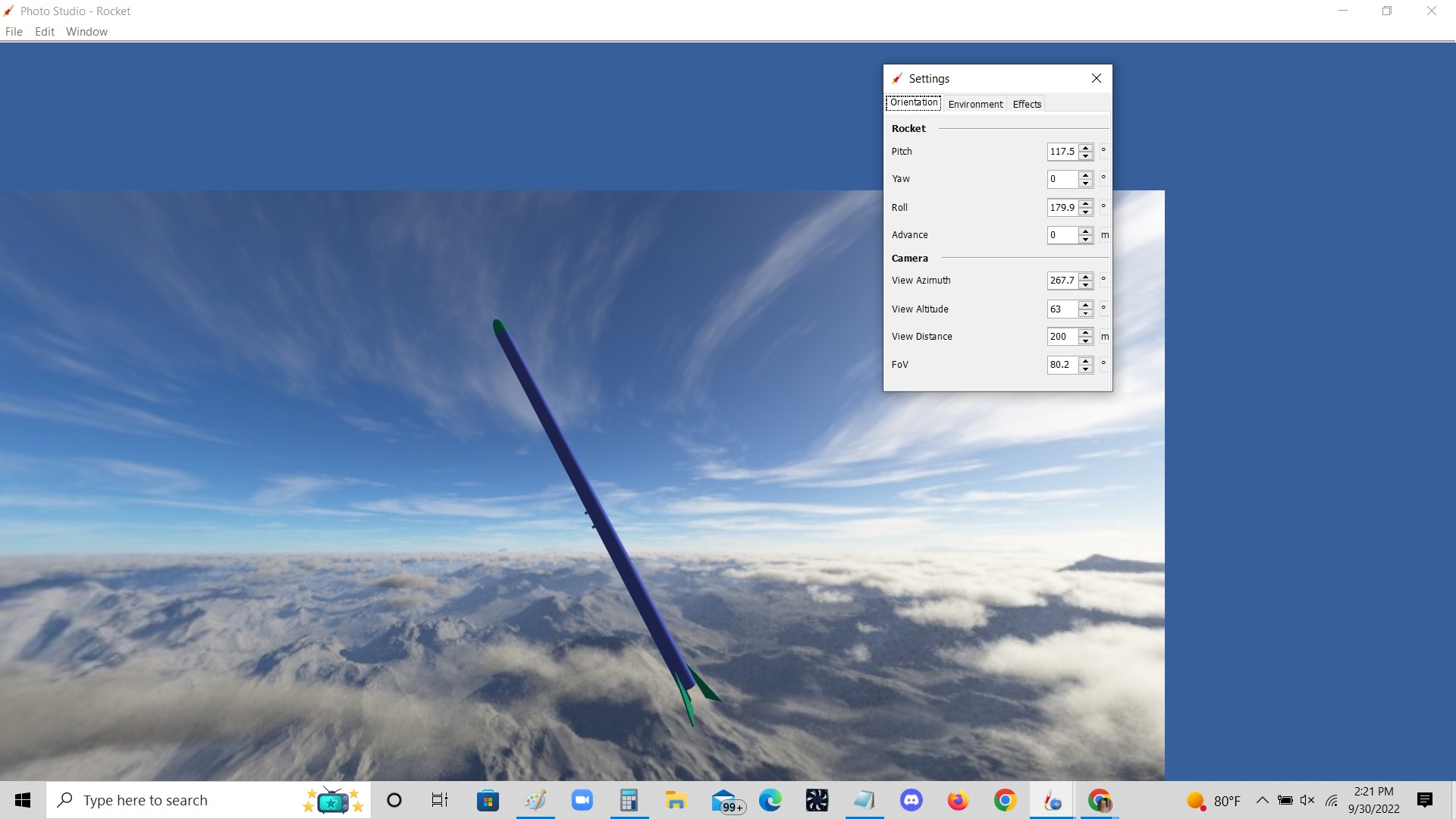Open Discord from the taskbar
This screenshot has width=1456, height=819.
[x=912, y=800]
